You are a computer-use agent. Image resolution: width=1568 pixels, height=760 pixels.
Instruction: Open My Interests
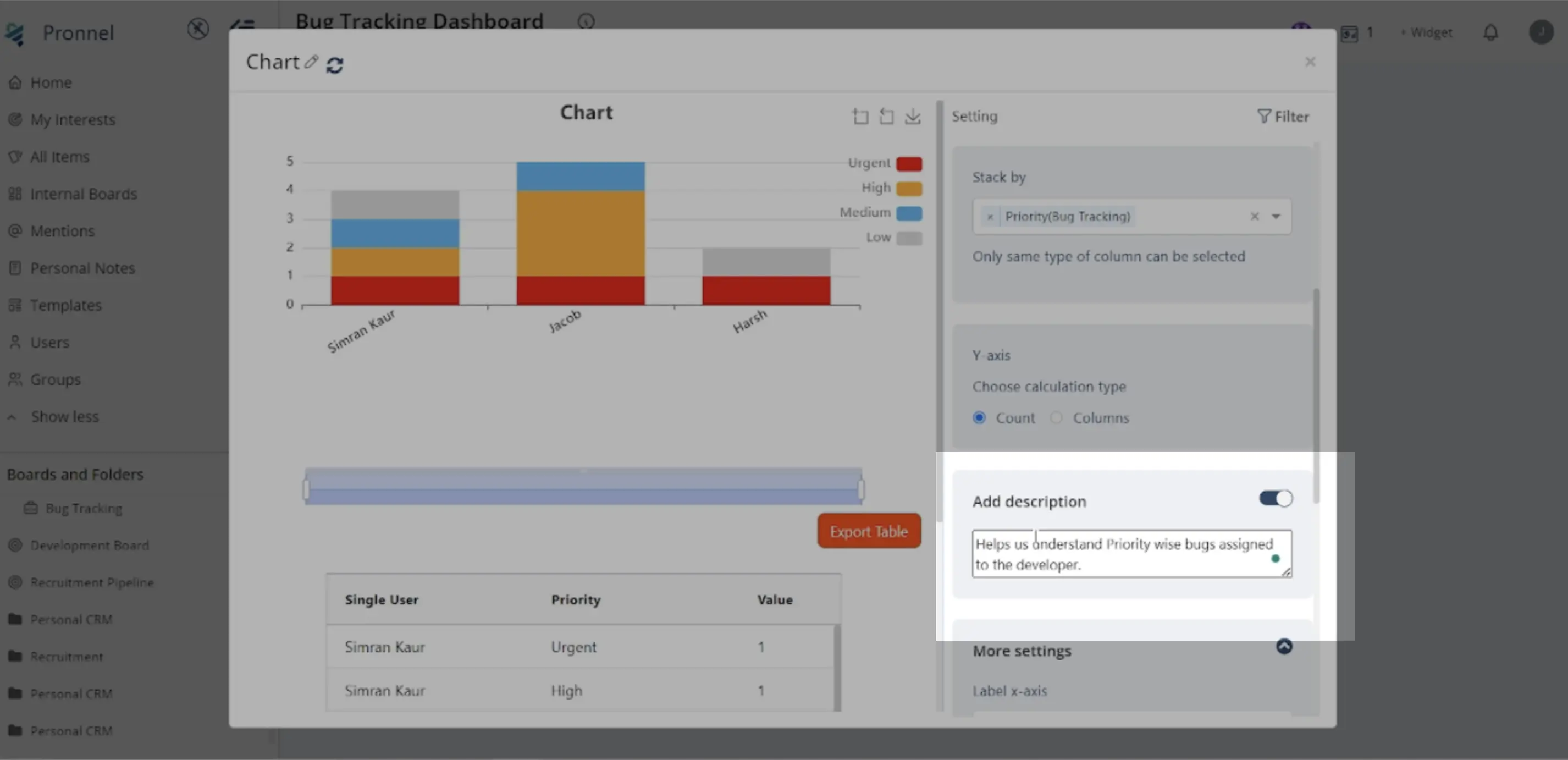pyautogui.click(x=62, y=120)
